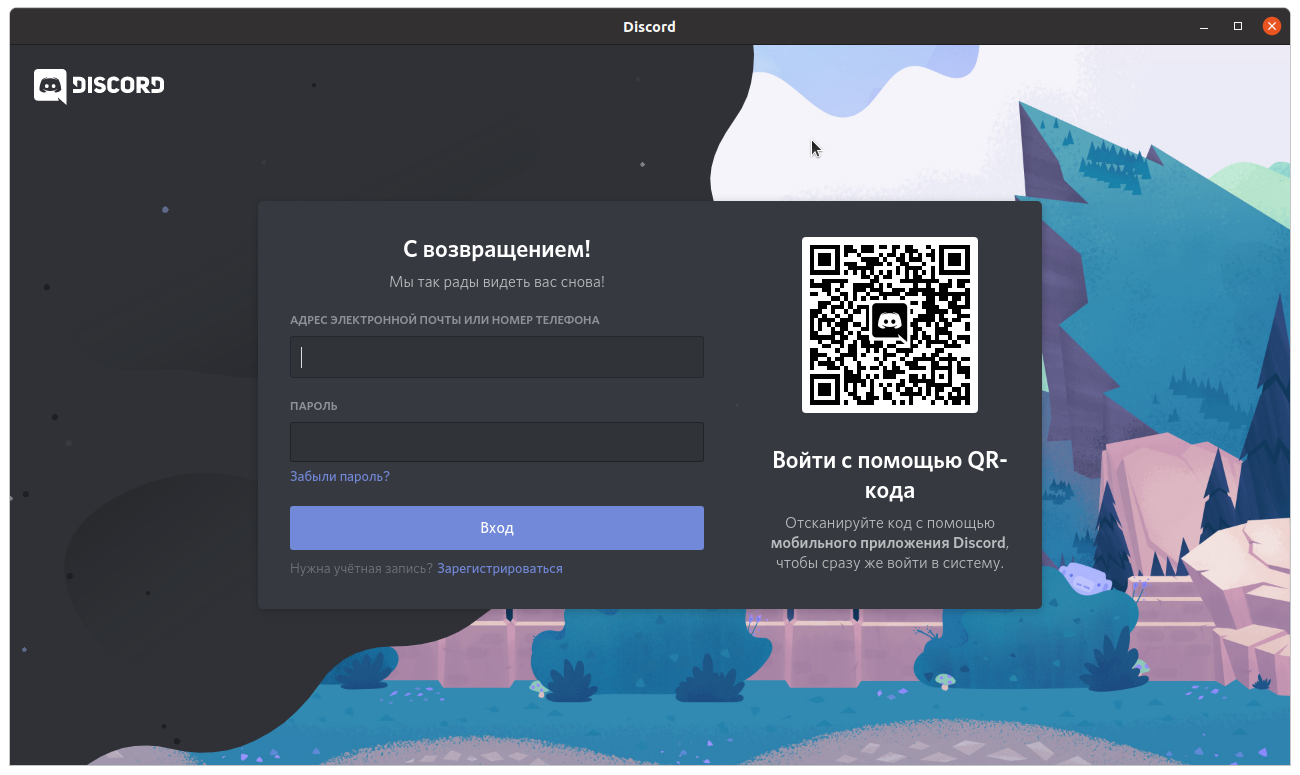1300x775 pixels.
Task: Click the 'мобильного приложения Discord' text
Action: click(888, 543)
